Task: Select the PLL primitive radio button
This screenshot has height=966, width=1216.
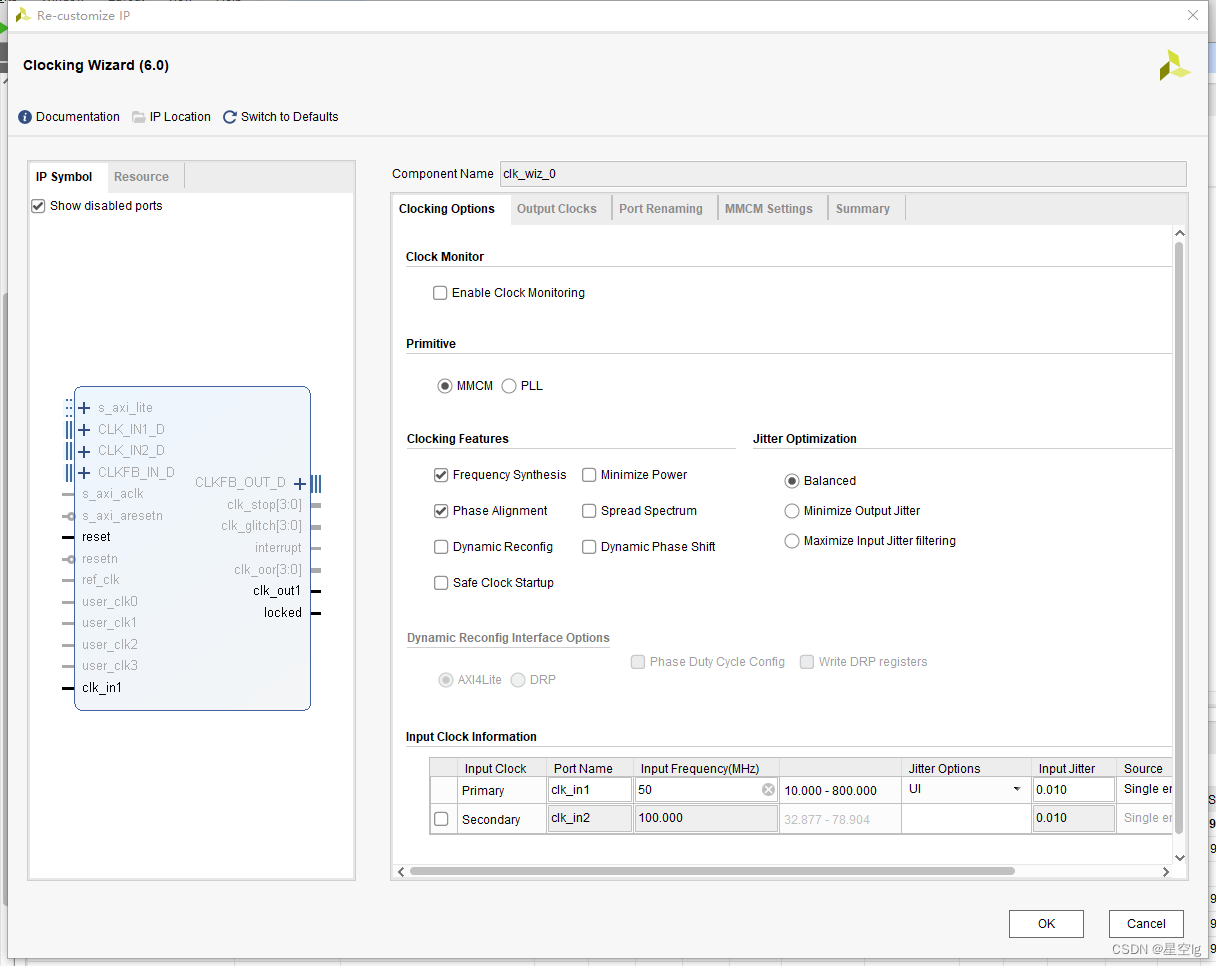Action: (509, 386)
